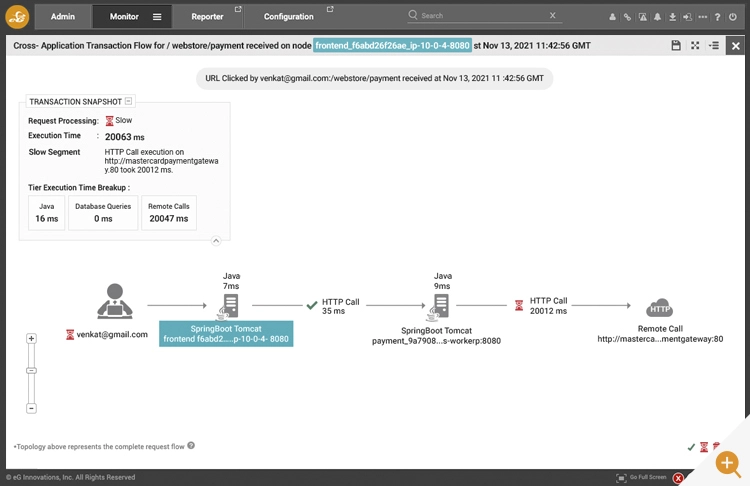Click the red X close circle

tap(678, 478)
